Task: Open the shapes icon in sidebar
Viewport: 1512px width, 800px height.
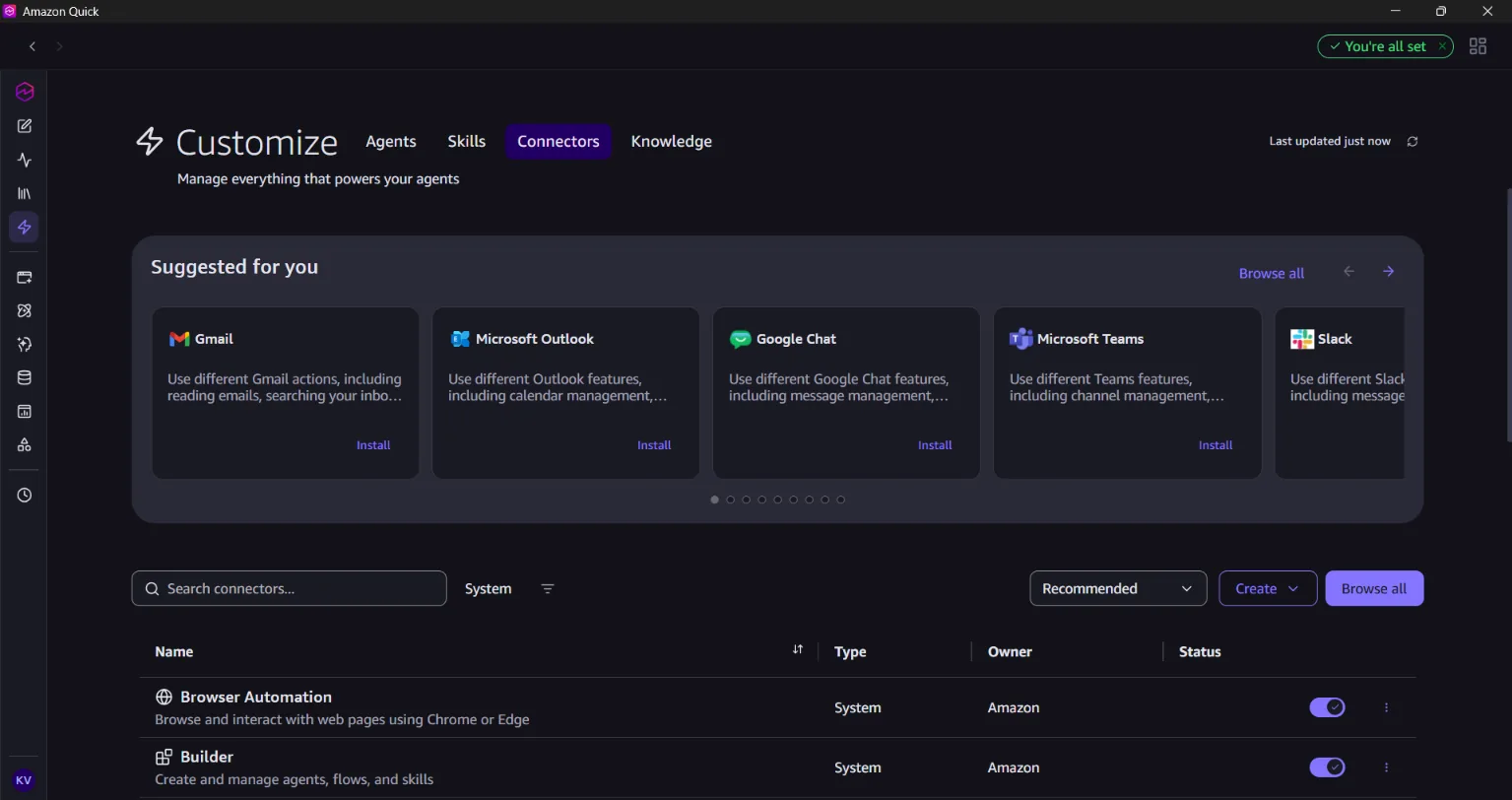Action: point(25,445)
